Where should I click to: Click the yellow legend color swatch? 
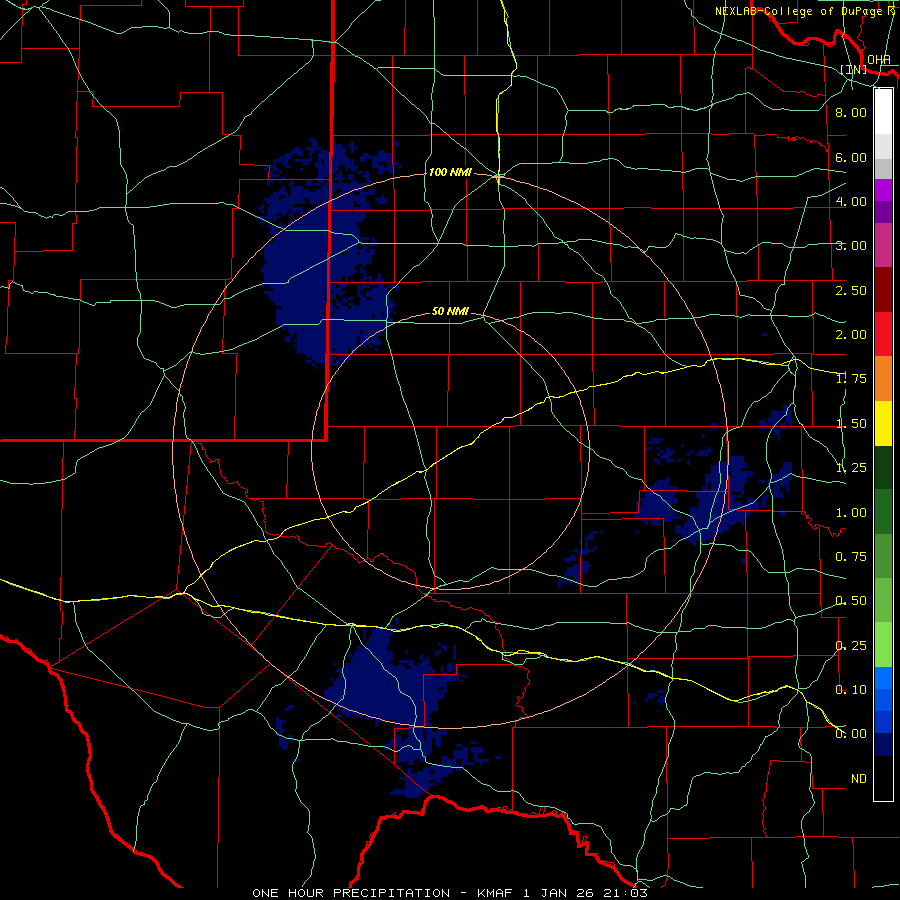(883, 423)
